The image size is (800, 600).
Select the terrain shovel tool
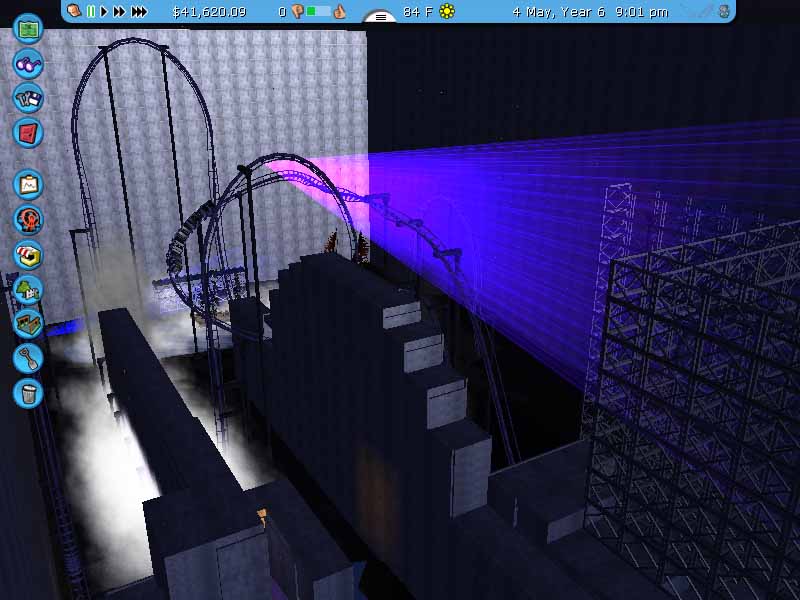[28, 359]
